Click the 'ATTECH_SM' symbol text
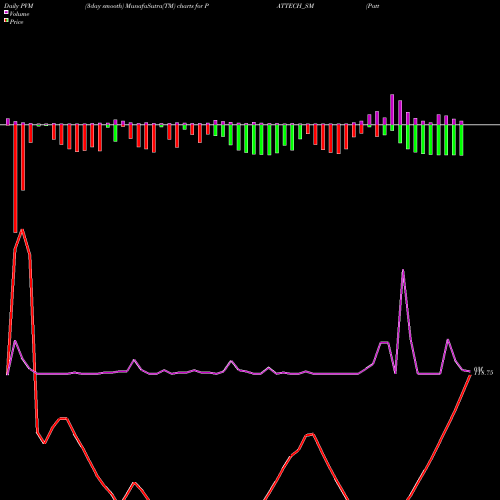 point(295,6)
